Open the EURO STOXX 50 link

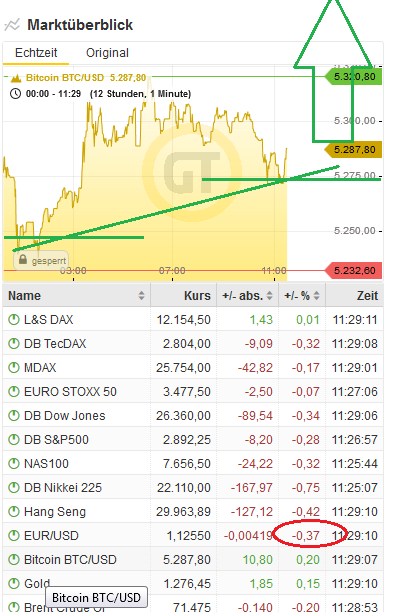pos(70,391)
